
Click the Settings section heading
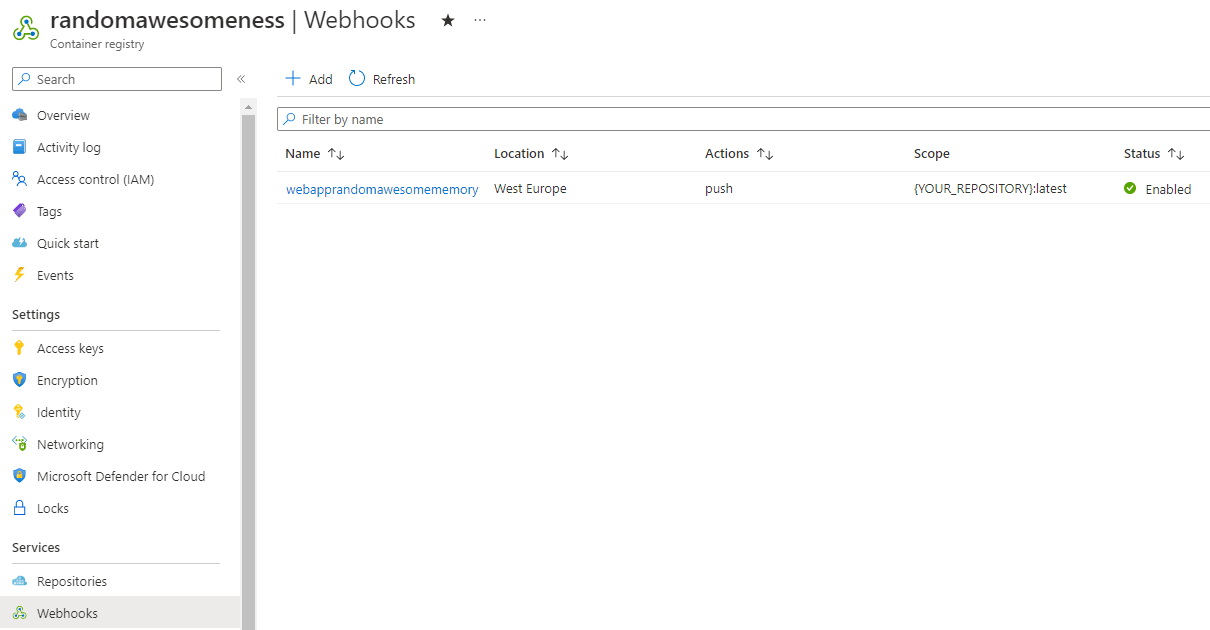click(36, 314)
